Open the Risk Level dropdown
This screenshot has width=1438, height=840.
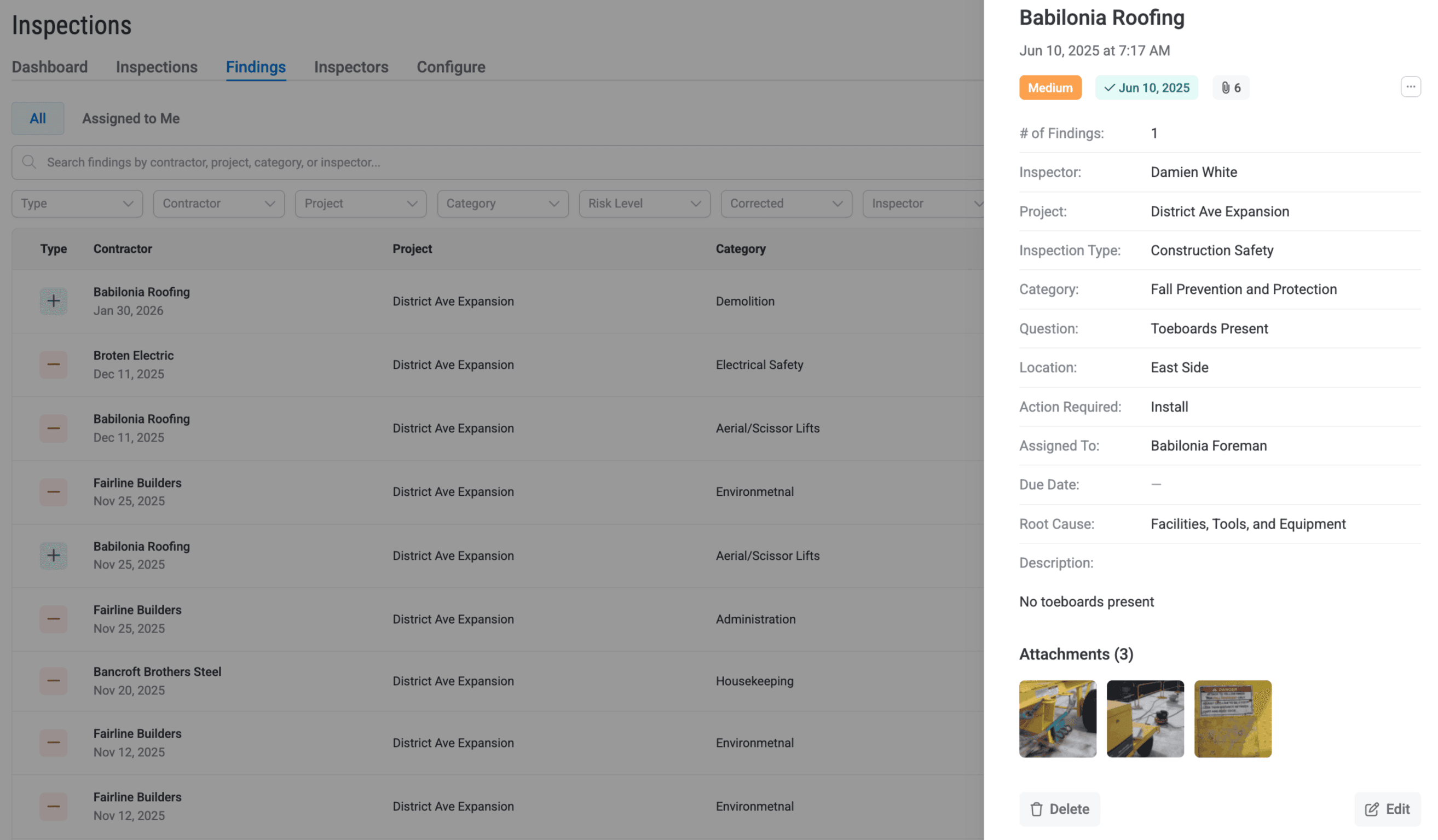[644, 204]
